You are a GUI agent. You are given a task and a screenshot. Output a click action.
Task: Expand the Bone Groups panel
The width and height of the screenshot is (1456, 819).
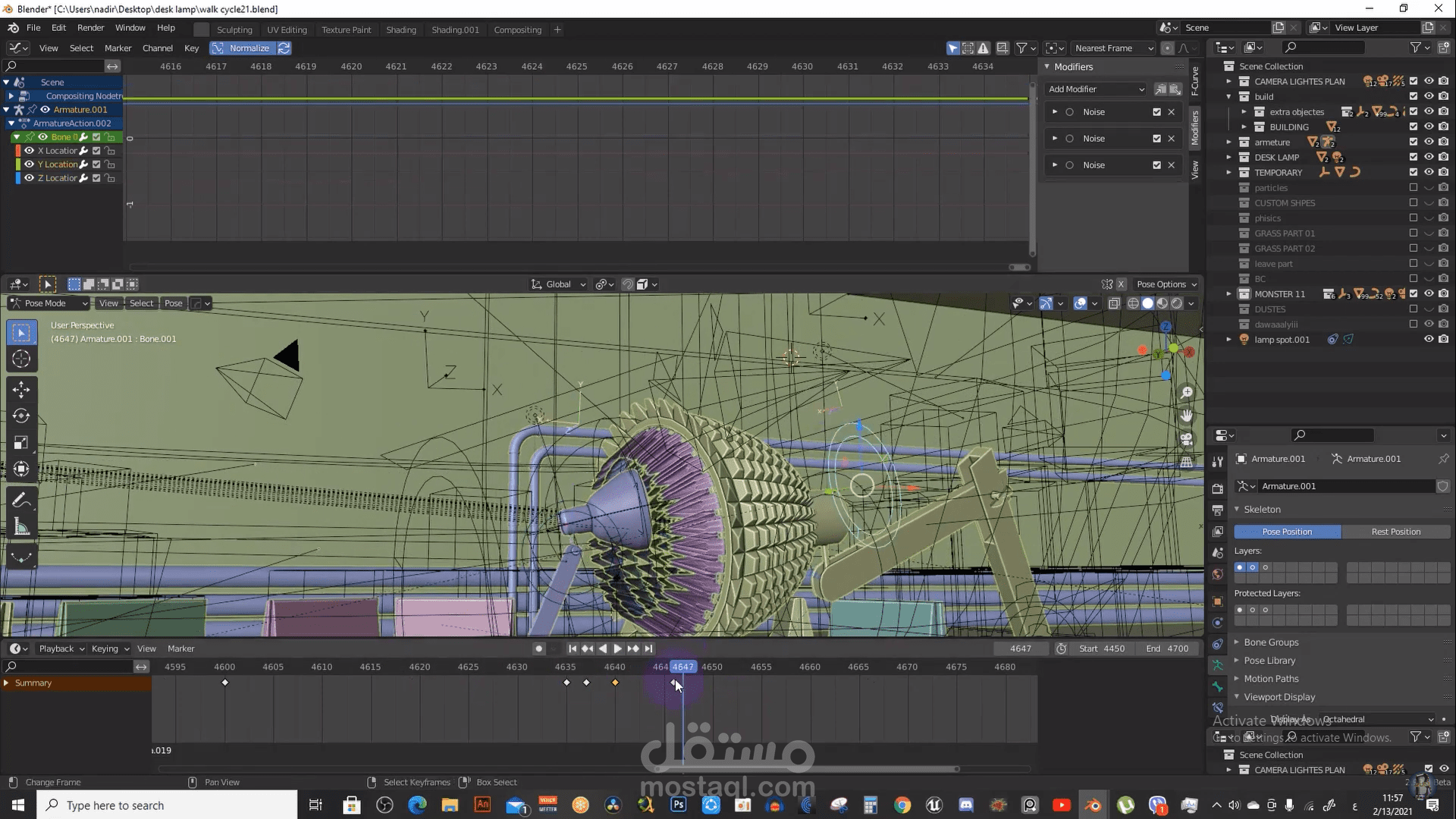pos(1271,642)
